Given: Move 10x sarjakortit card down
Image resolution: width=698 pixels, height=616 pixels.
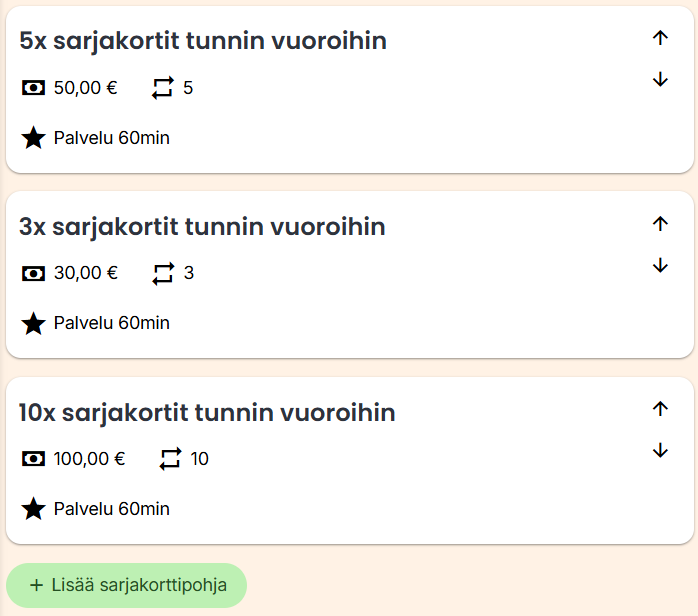Looking at the screenshot, I should click(x=659, y=451).
